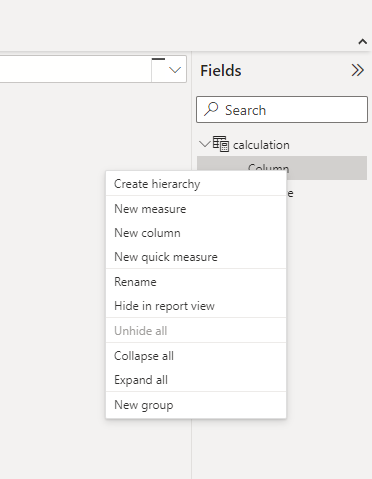Choose Expand all in context menu
This screenshot has width=372, height=479.
tap(196, 380)
